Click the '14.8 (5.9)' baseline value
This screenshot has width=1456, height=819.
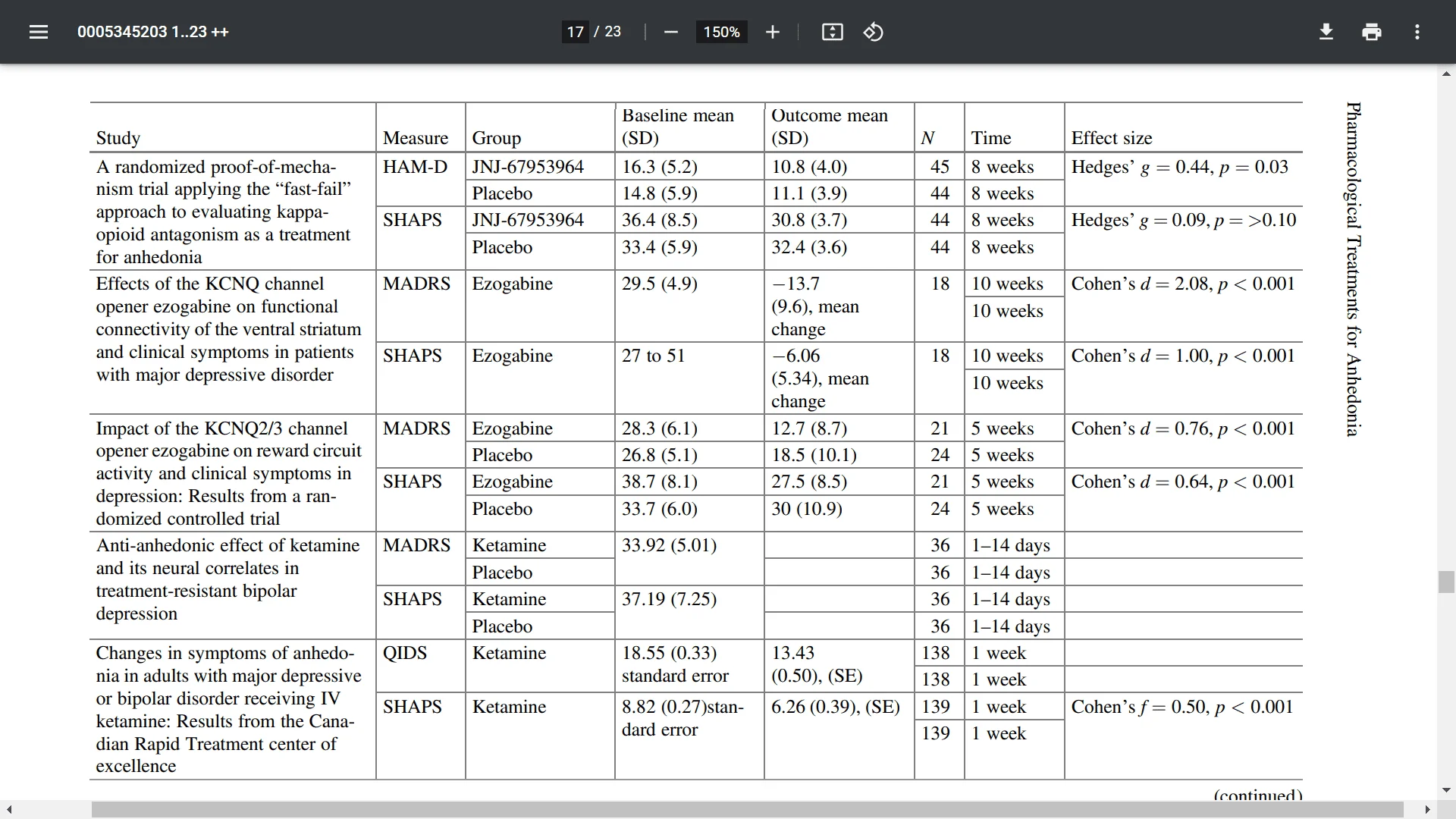point(660,193)
